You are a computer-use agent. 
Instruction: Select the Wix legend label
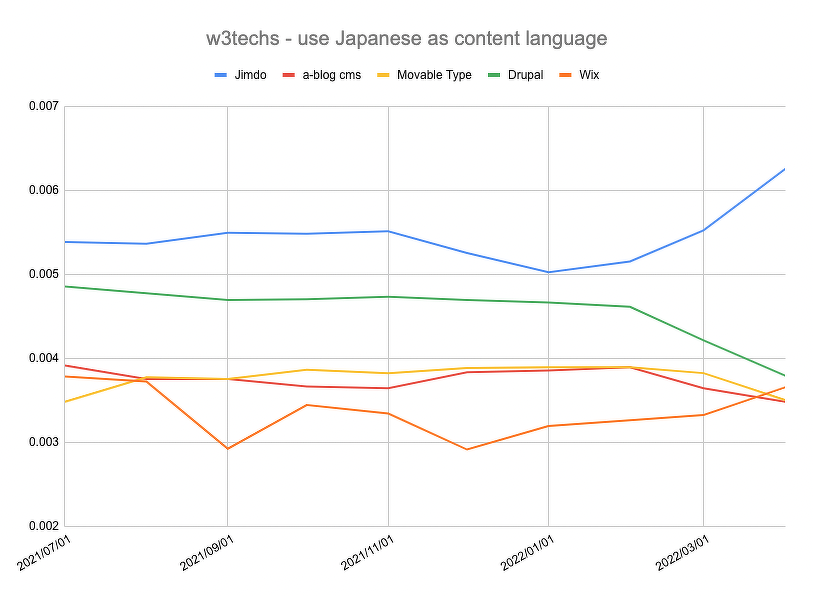coord(590,75)
